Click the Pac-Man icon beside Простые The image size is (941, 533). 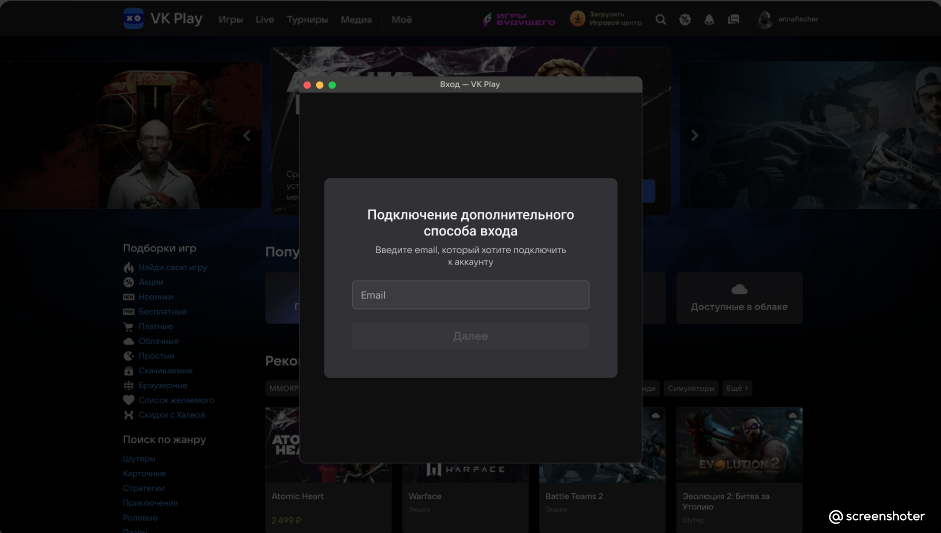tap(128, 356)
